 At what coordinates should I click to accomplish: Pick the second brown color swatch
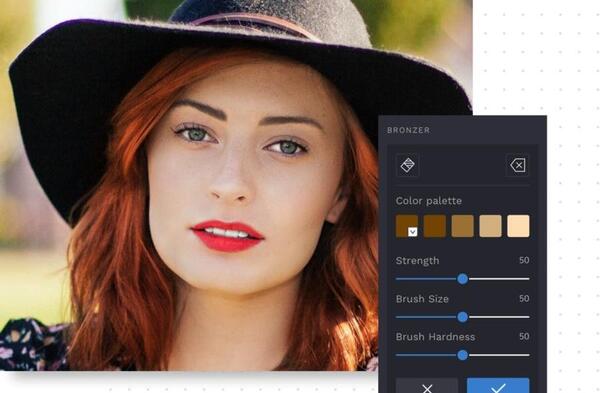pyautogui.click(x=435, y=226)
